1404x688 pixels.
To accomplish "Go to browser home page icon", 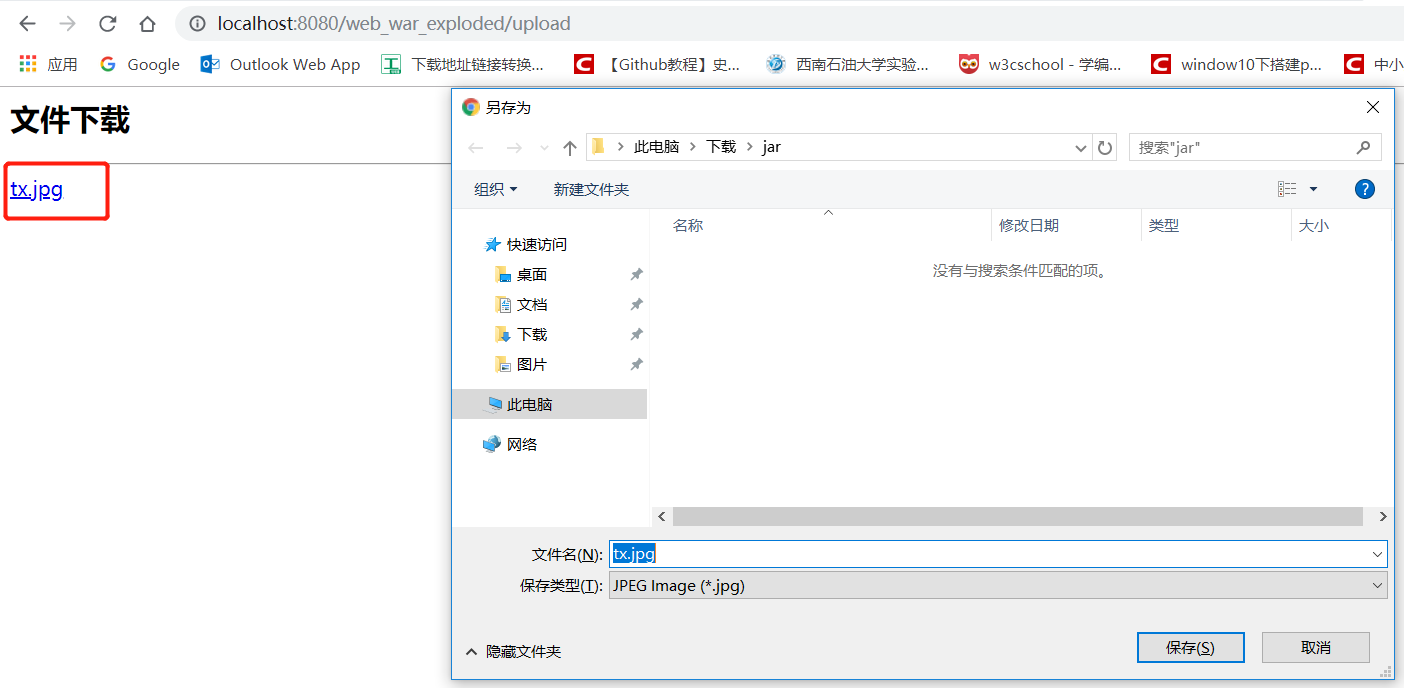I will pyautogui.click(x=147, y=24).
